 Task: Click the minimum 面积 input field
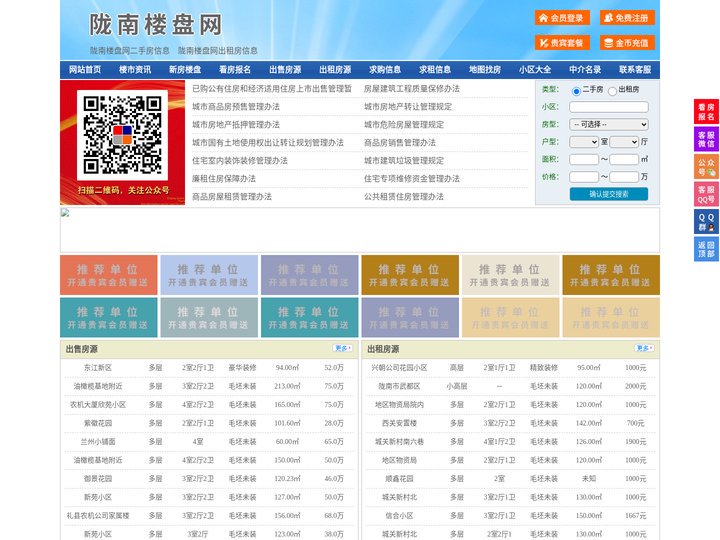tap(584, 159)
